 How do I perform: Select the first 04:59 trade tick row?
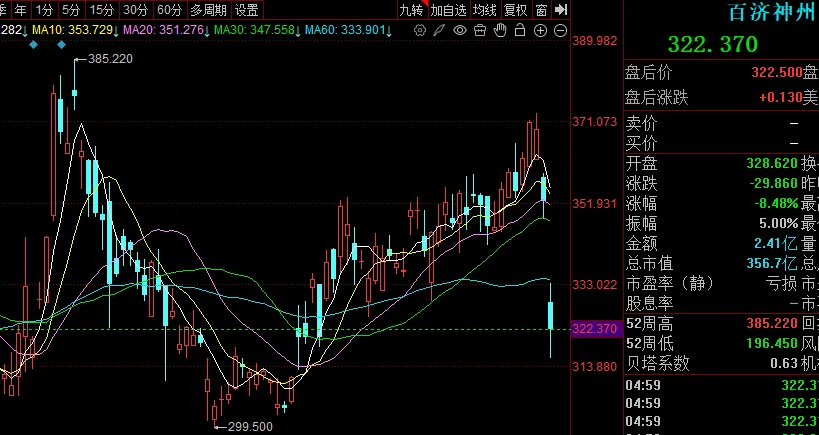[721, 386]
